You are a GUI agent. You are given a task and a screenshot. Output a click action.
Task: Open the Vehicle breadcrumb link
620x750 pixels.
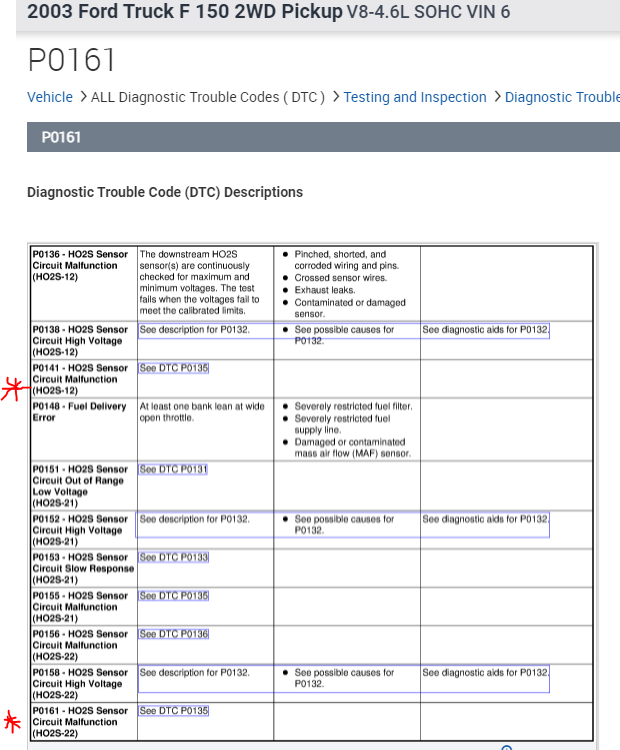50,97
